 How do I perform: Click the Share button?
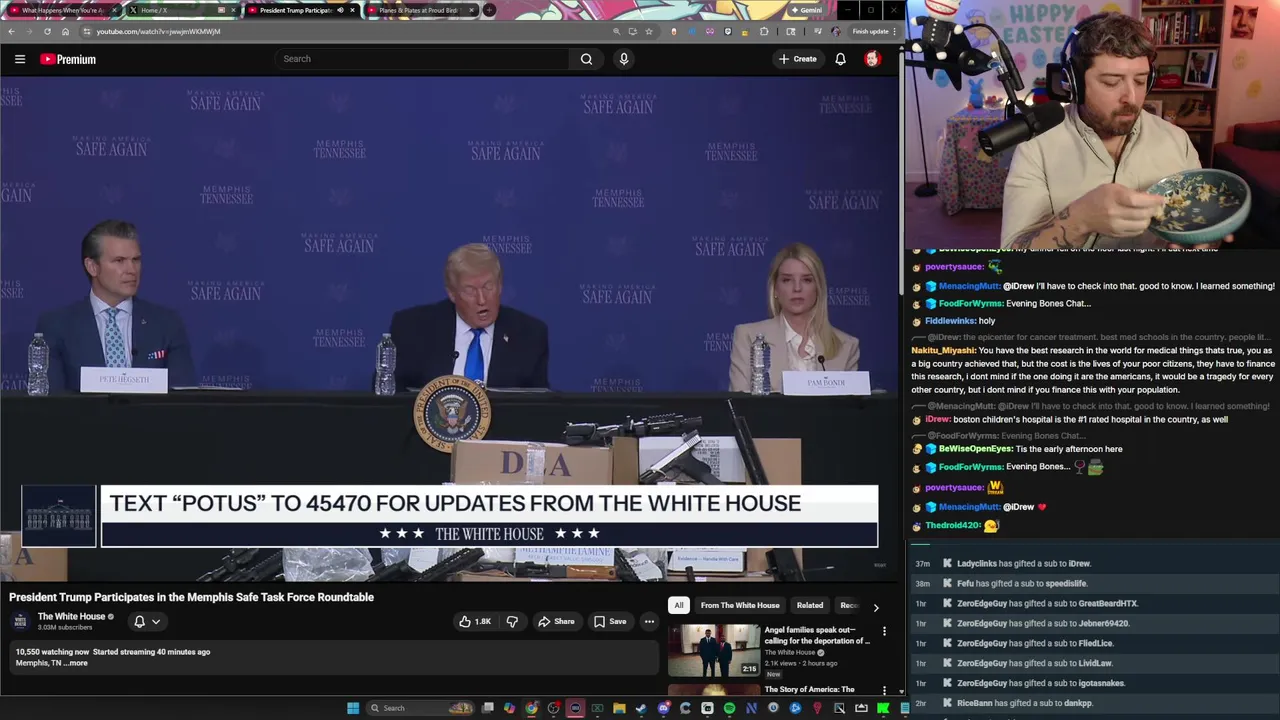pyautogui.click(x=556, y=621)
